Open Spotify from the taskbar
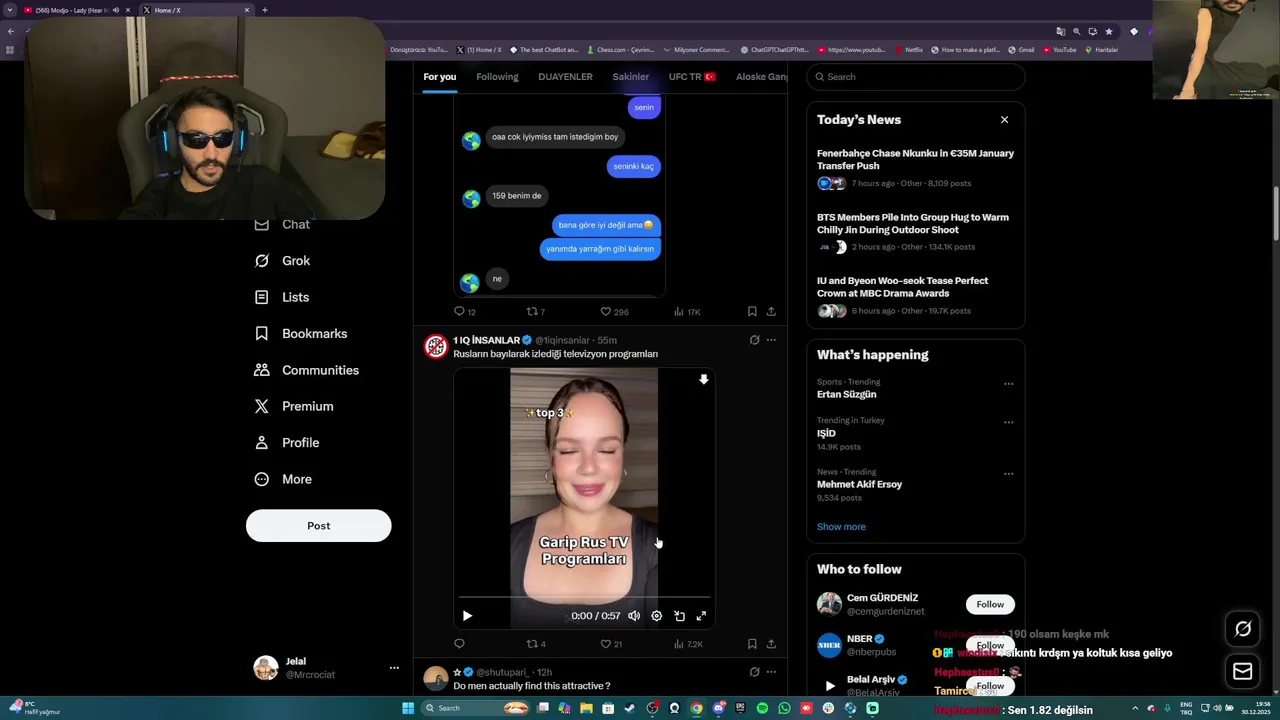1280x720 pixels. (762, 708)
